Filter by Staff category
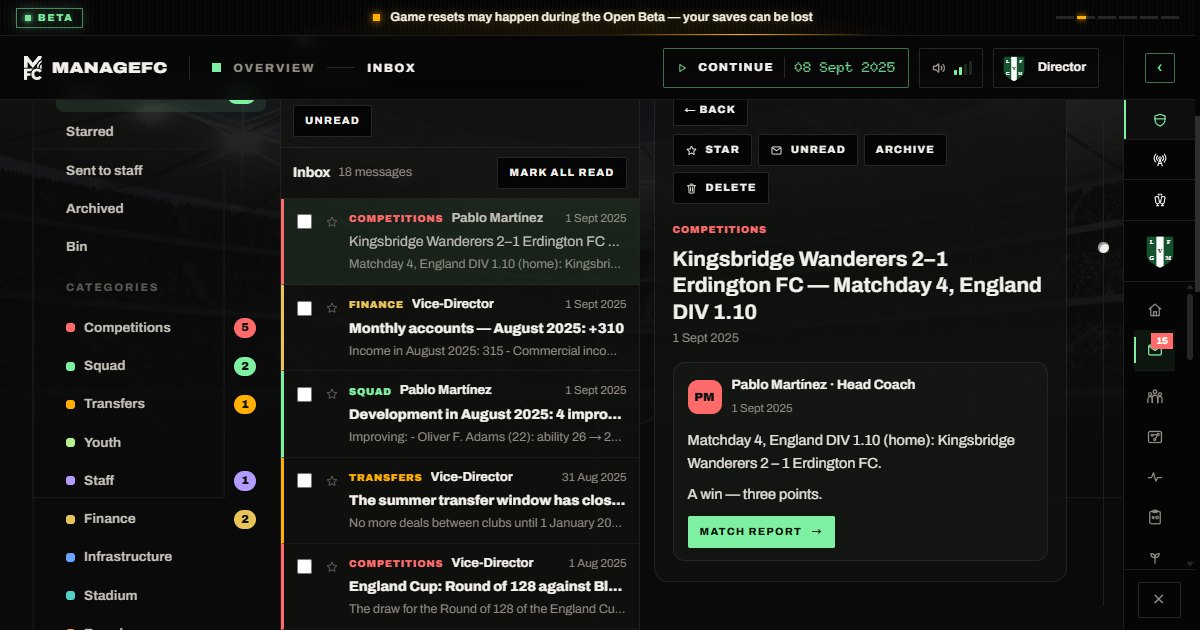This screenshot has height=630, width=1200. pyautogui.click(x=160, y=480)
